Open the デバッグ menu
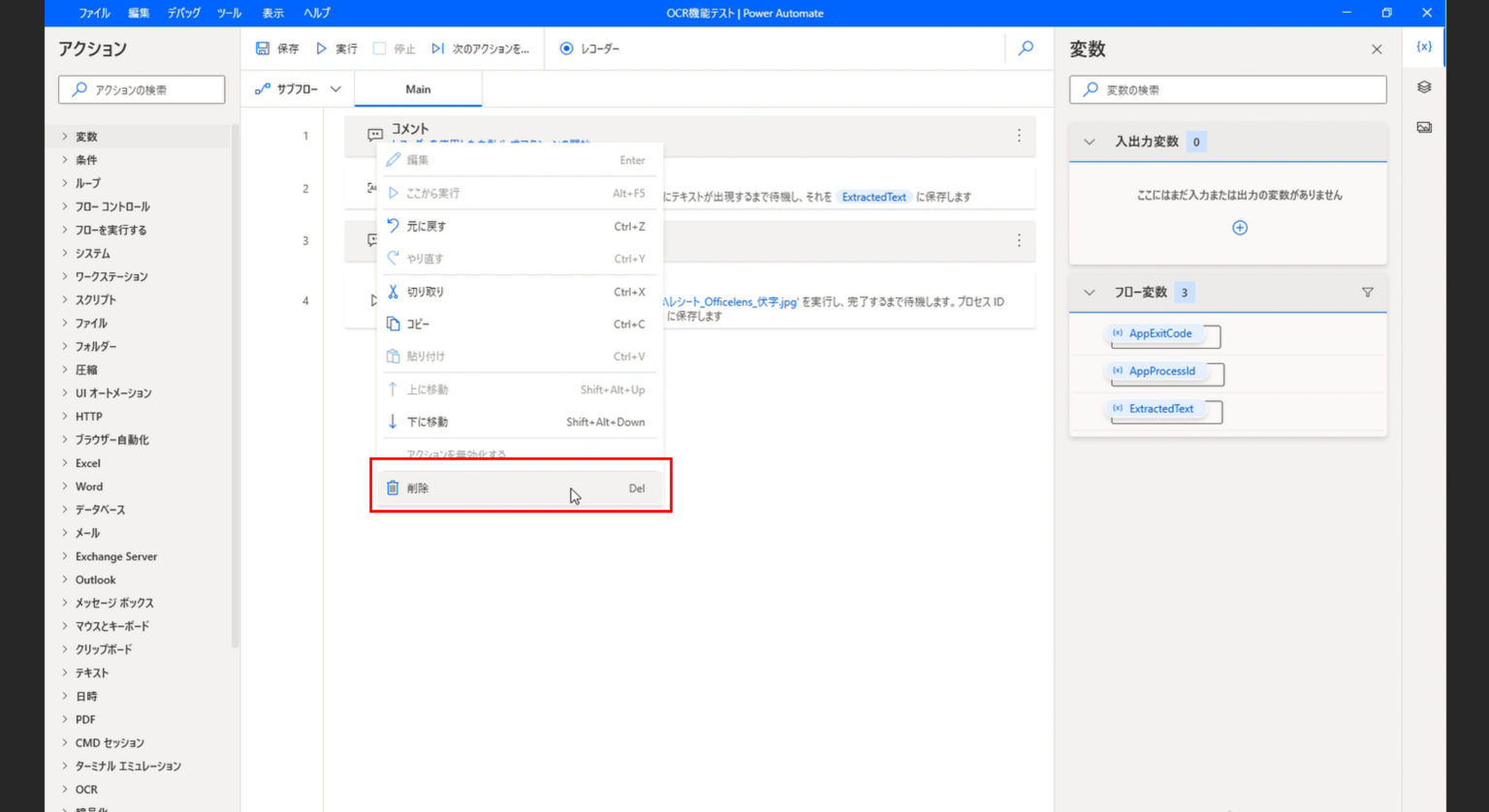1489x812 pixels. pos(183,13)
